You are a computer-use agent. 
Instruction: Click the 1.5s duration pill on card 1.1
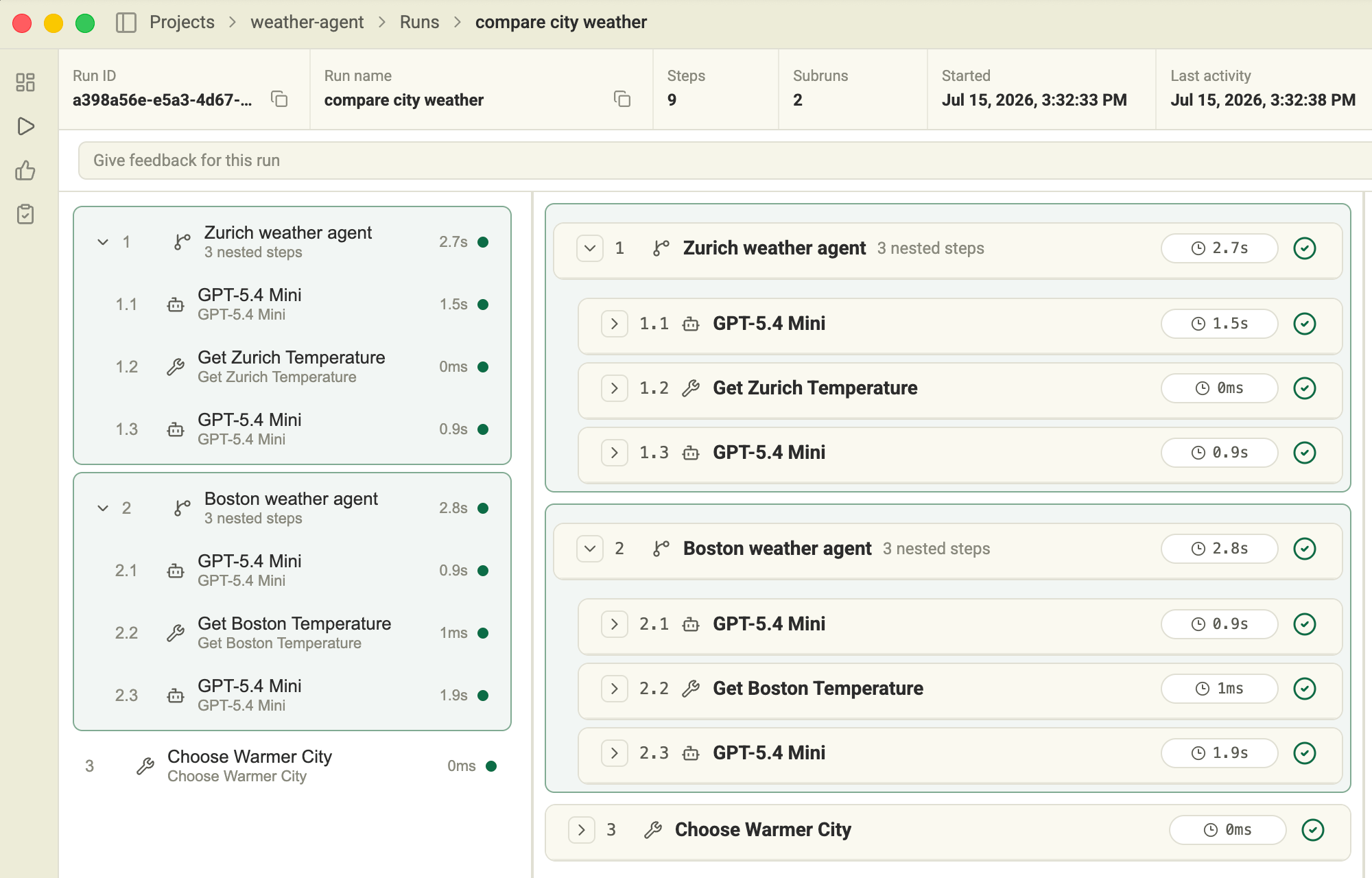point(1219,324)
